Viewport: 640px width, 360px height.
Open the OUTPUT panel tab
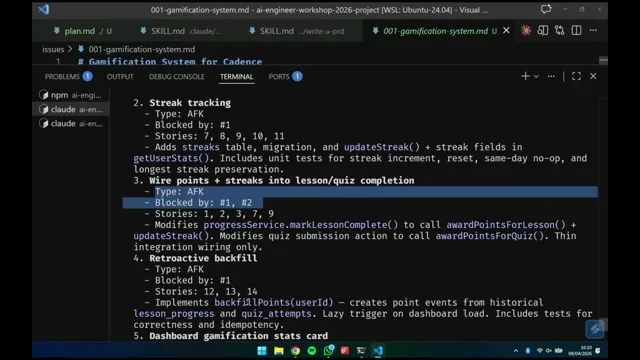coord(120,77)
